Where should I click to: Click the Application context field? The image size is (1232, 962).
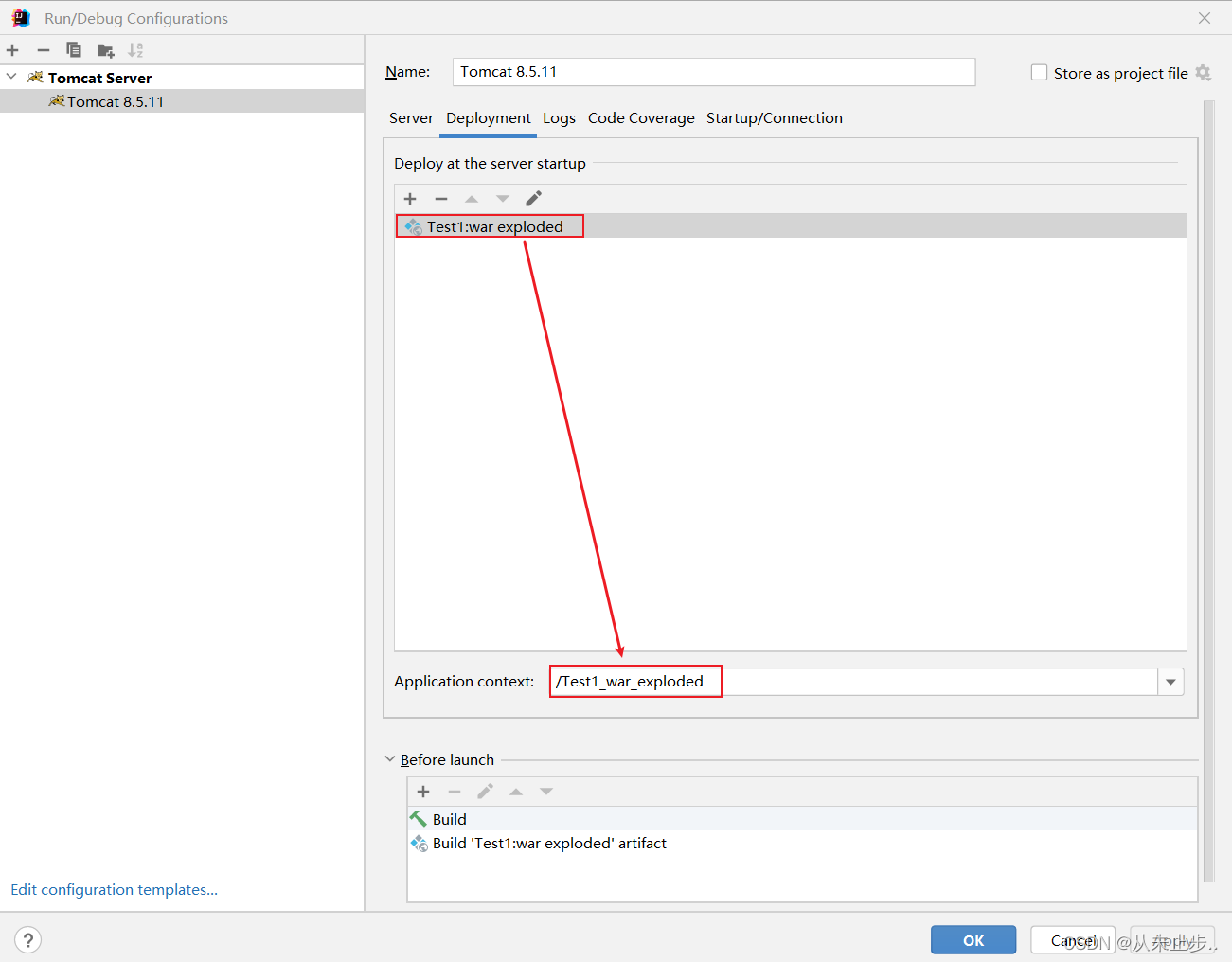[x=852, y=682]
